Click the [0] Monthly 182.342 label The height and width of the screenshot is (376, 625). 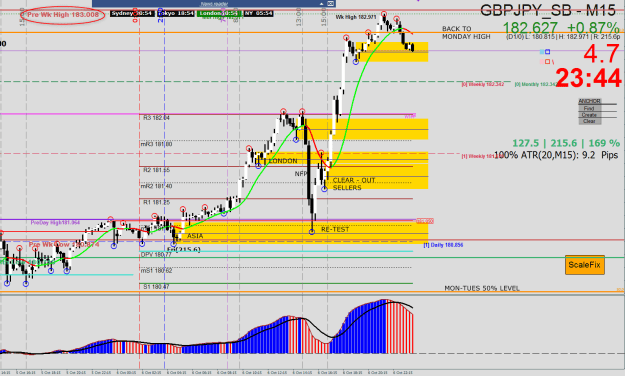(x=536, y=85)
